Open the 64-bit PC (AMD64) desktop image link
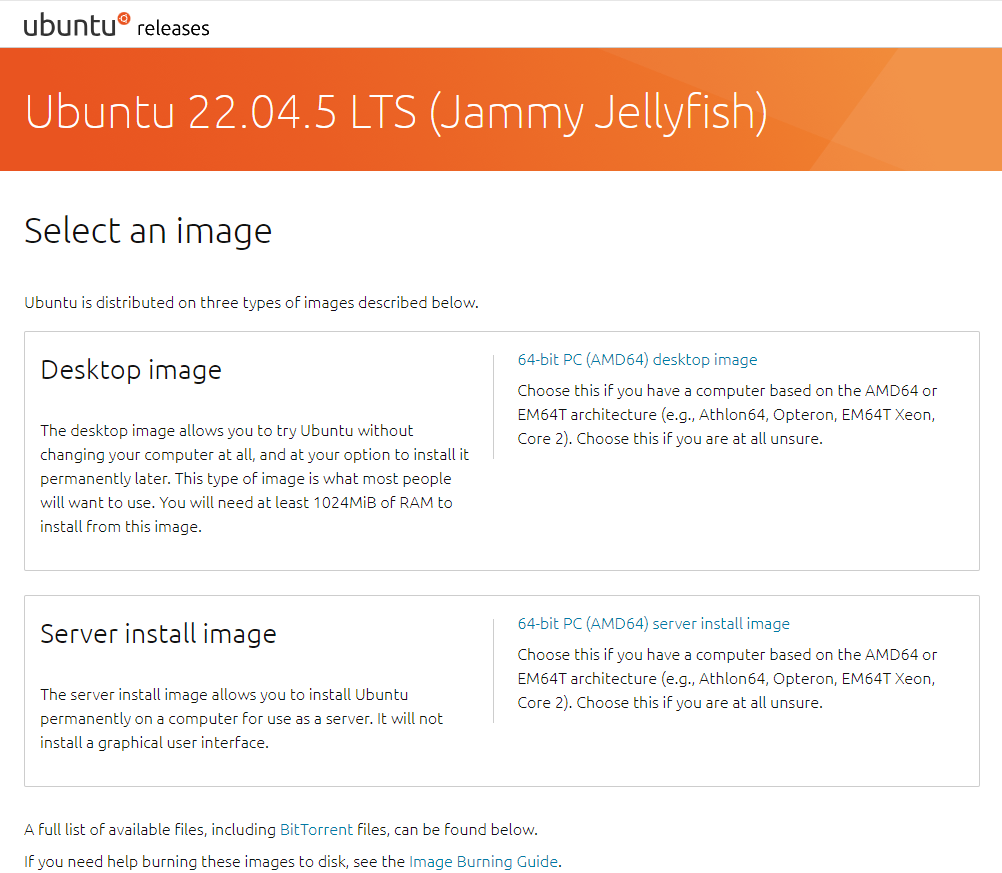 click(637, 360)
